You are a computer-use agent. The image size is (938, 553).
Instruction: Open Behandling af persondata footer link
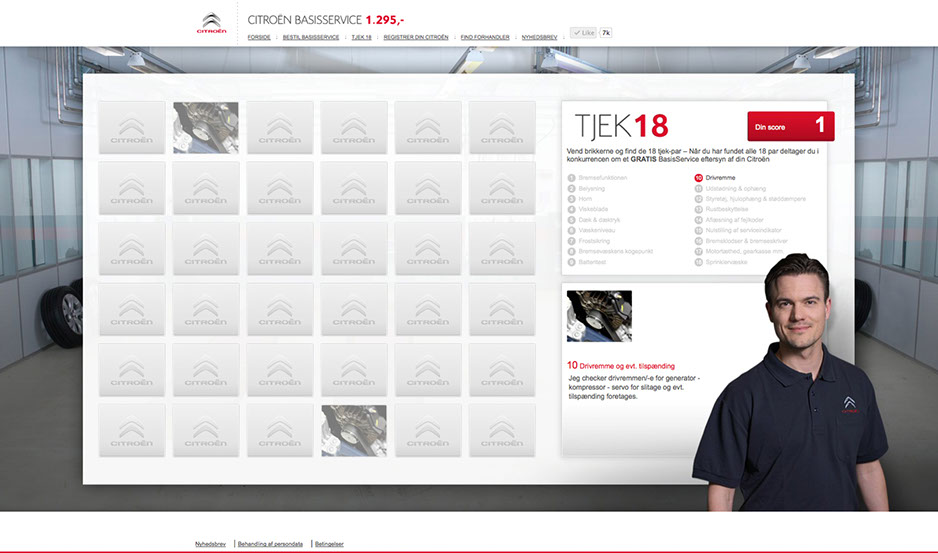(x=270, y=544)
